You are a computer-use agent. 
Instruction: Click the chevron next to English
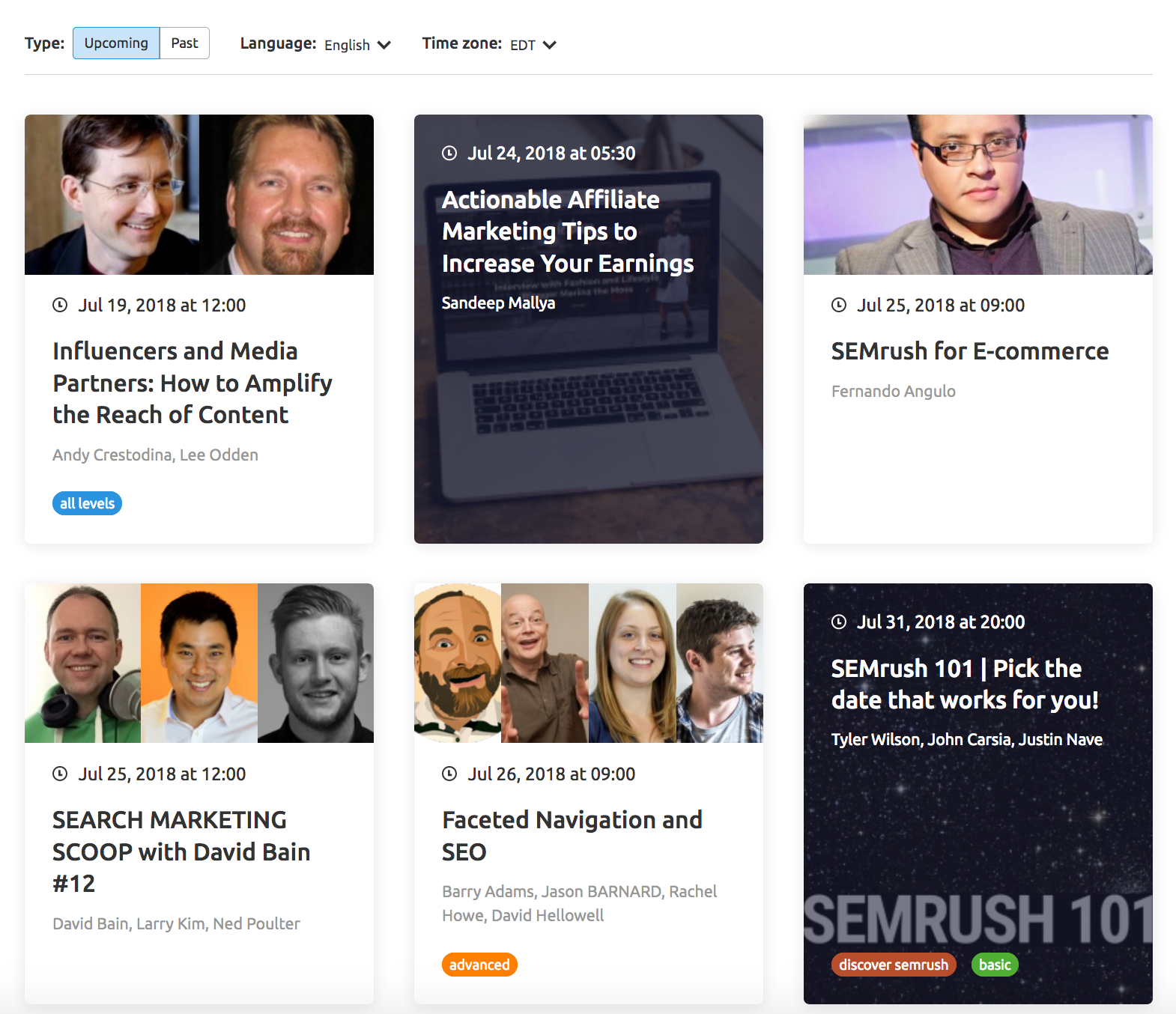coord(384,45)
